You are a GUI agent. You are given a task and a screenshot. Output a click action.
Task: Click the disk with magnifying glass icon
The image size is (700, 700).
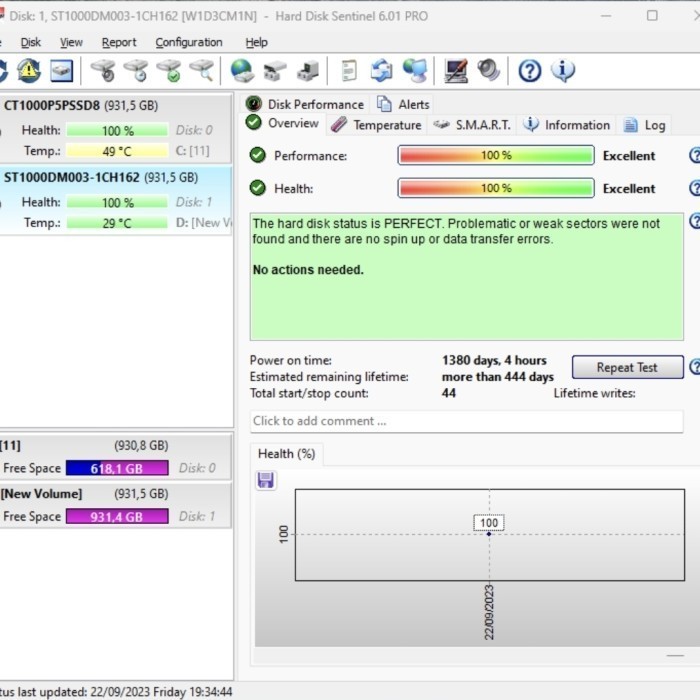202,71
